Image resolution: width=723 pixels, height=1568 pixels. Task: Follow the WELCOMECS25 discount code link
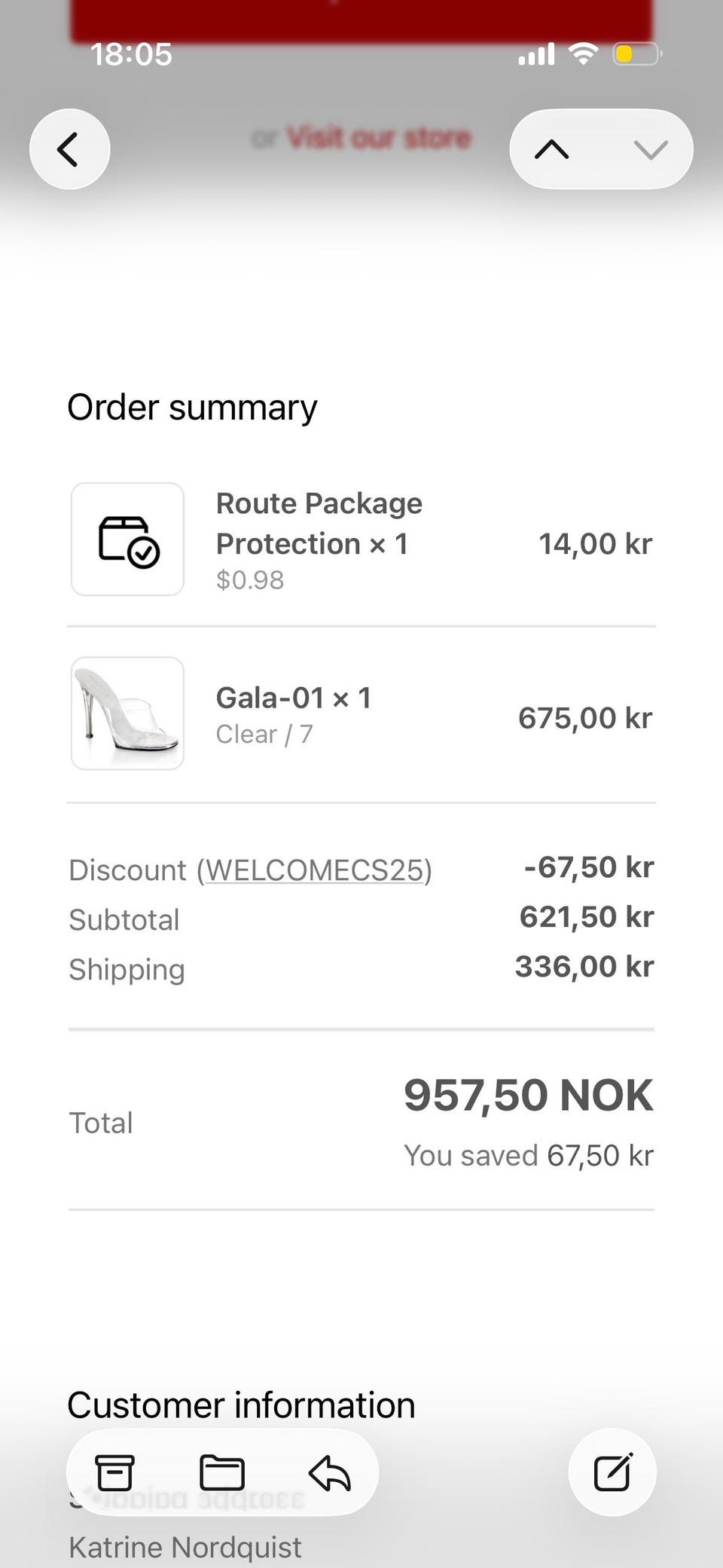(x=314, y=870)
